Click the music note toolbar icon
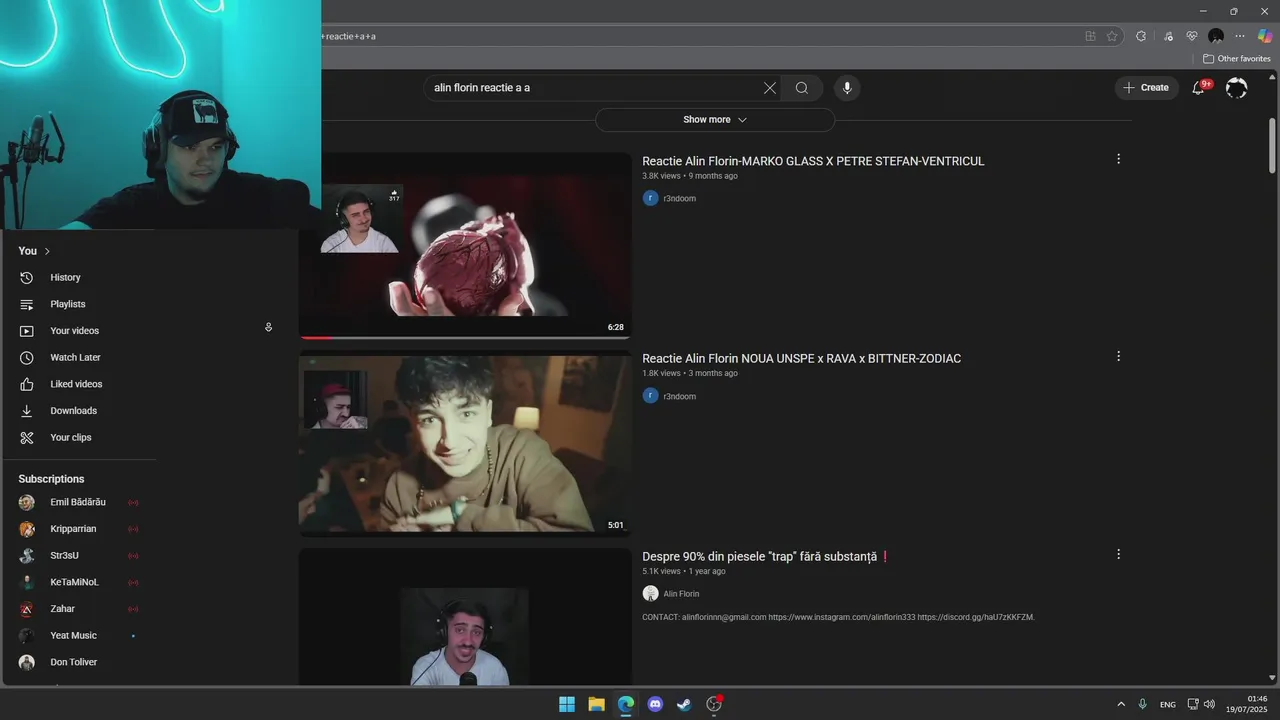 click(x=1168, y=36)
